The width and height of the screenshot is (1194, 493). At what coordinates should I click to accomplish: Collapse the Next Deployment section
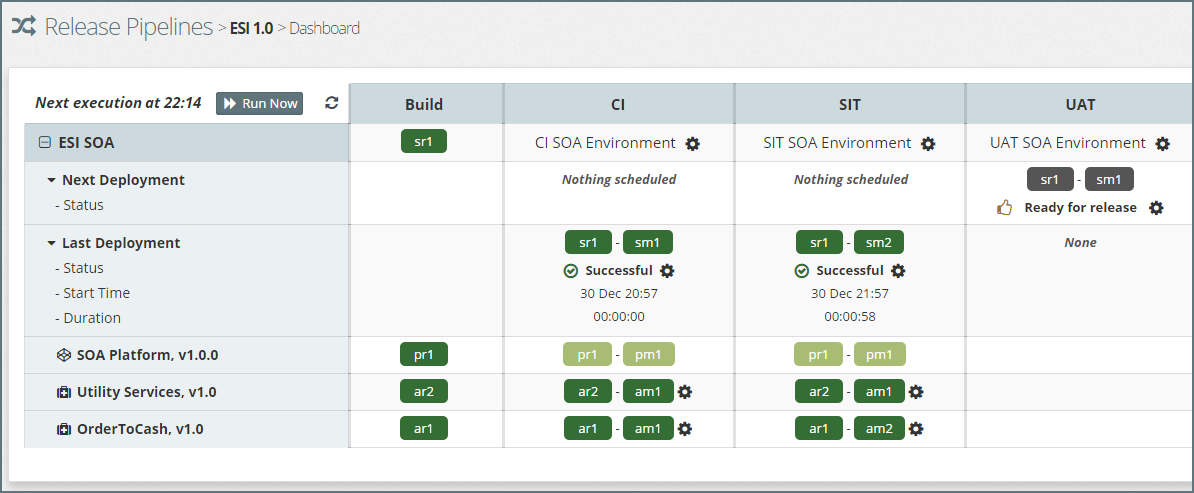click(51, 181)
